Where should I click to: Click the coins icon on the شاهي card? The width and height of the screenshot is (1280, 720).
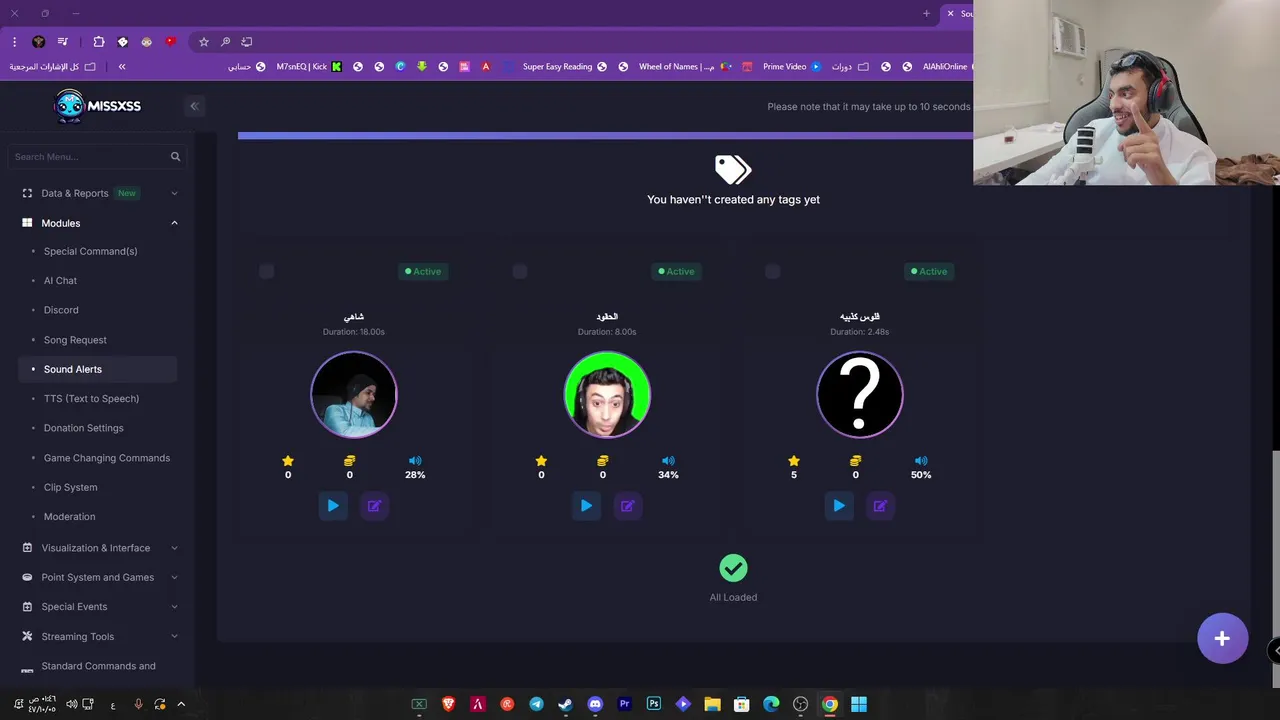pyautogui.click(x=350, y=461)
